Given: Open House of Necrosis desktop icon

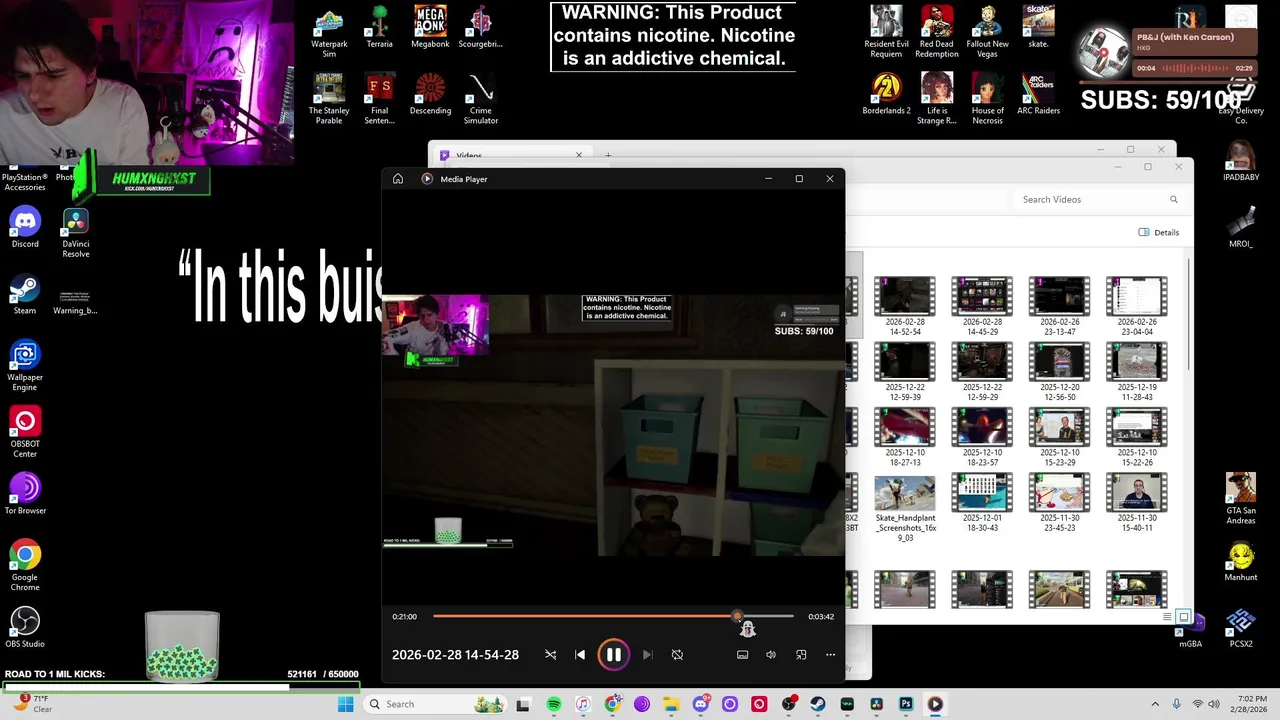Looking at the screenshot, I should coord(987,99).
